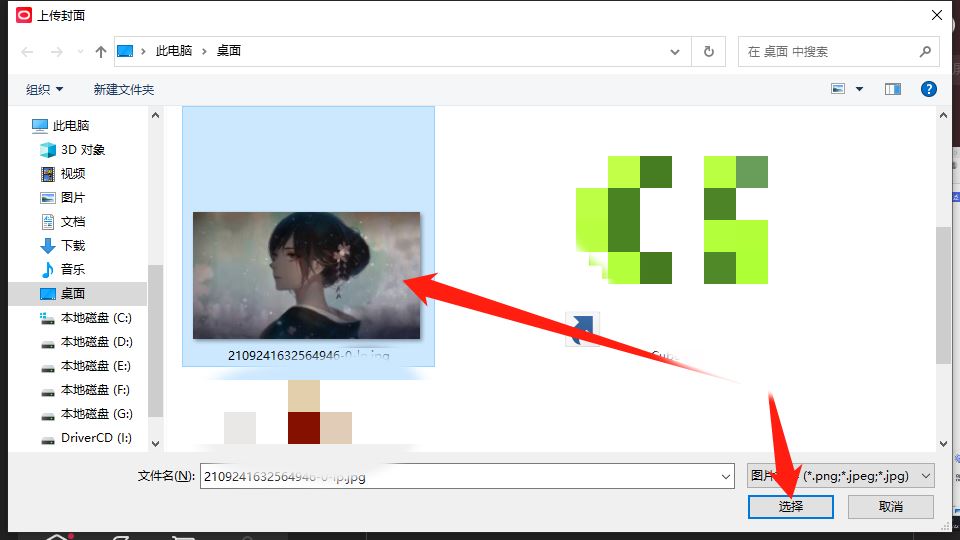This screenshot has width=960, height=540.
Task: Click the 音乐 note icon
Action: pyautogui.click(x=48, y=270)
